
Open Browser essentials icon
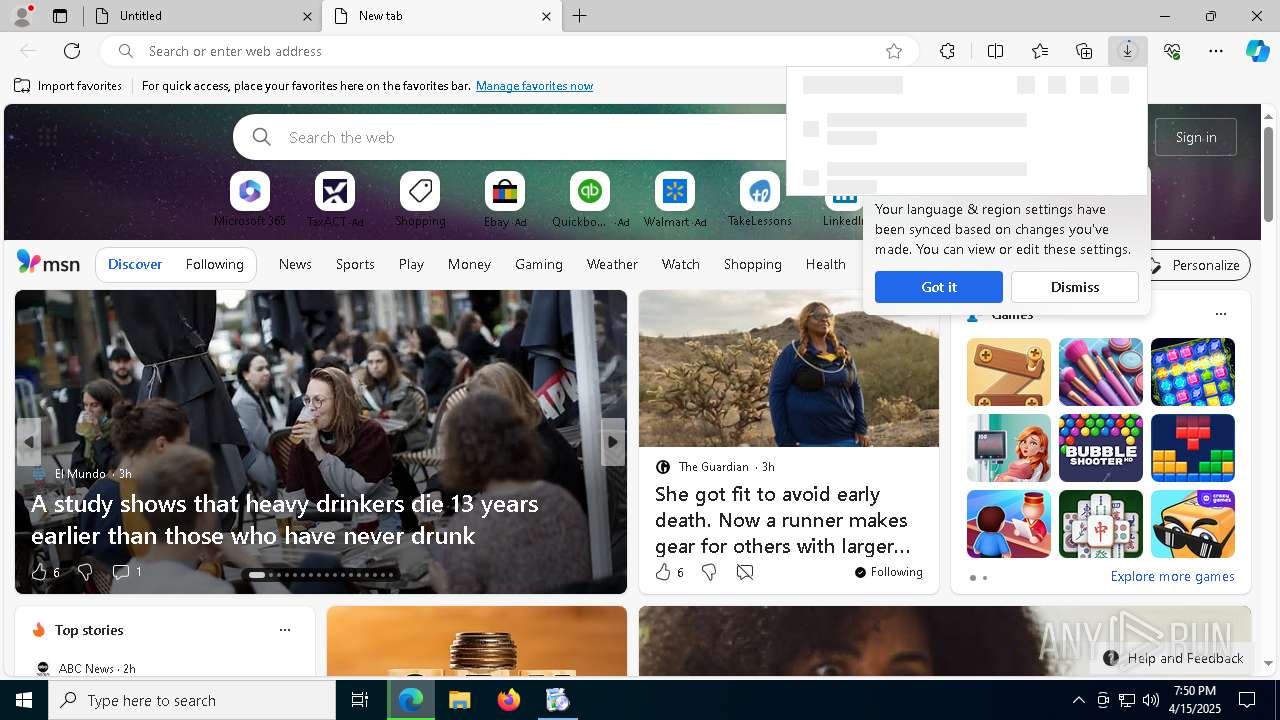click(x=1172, y=51)
